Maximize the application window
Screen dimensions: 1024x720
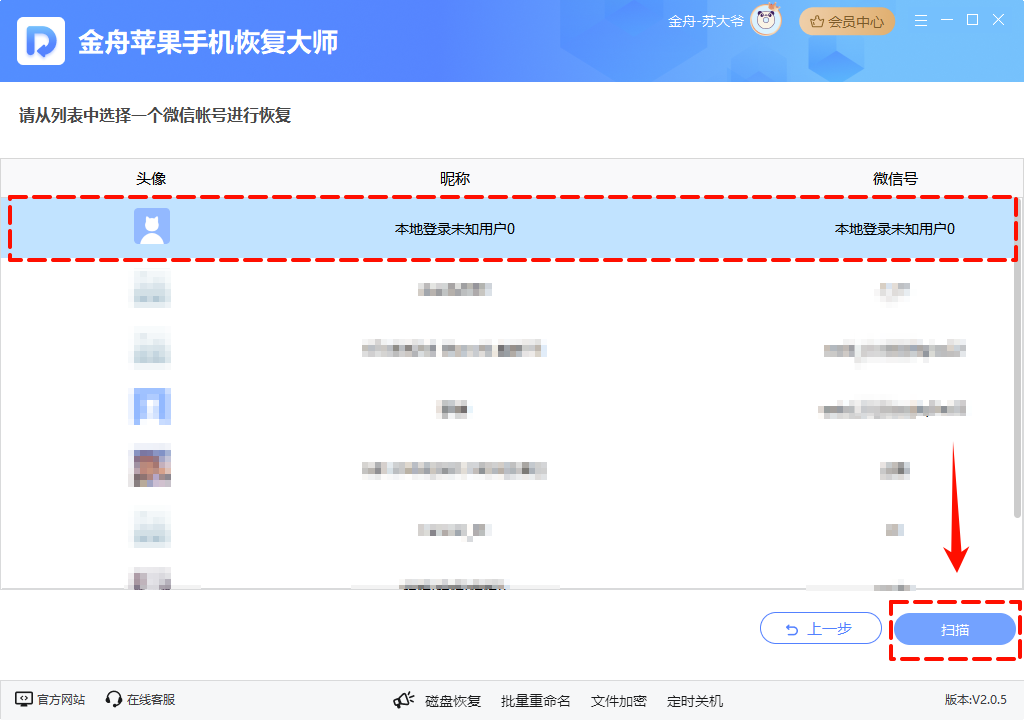click(972, 20)
